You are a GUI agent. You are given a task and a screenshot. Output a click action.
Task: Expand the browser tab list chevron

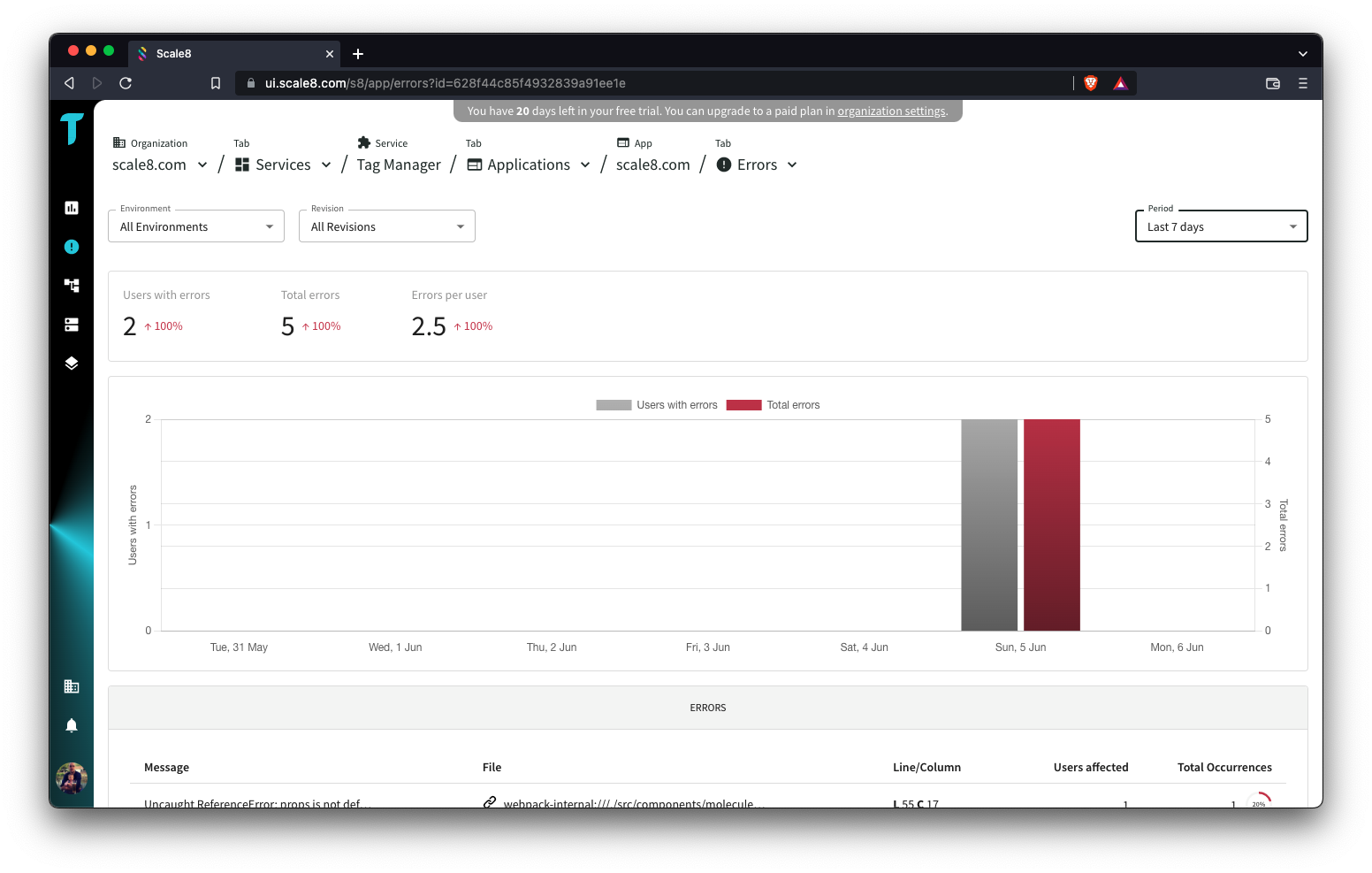click(1303, 54)
